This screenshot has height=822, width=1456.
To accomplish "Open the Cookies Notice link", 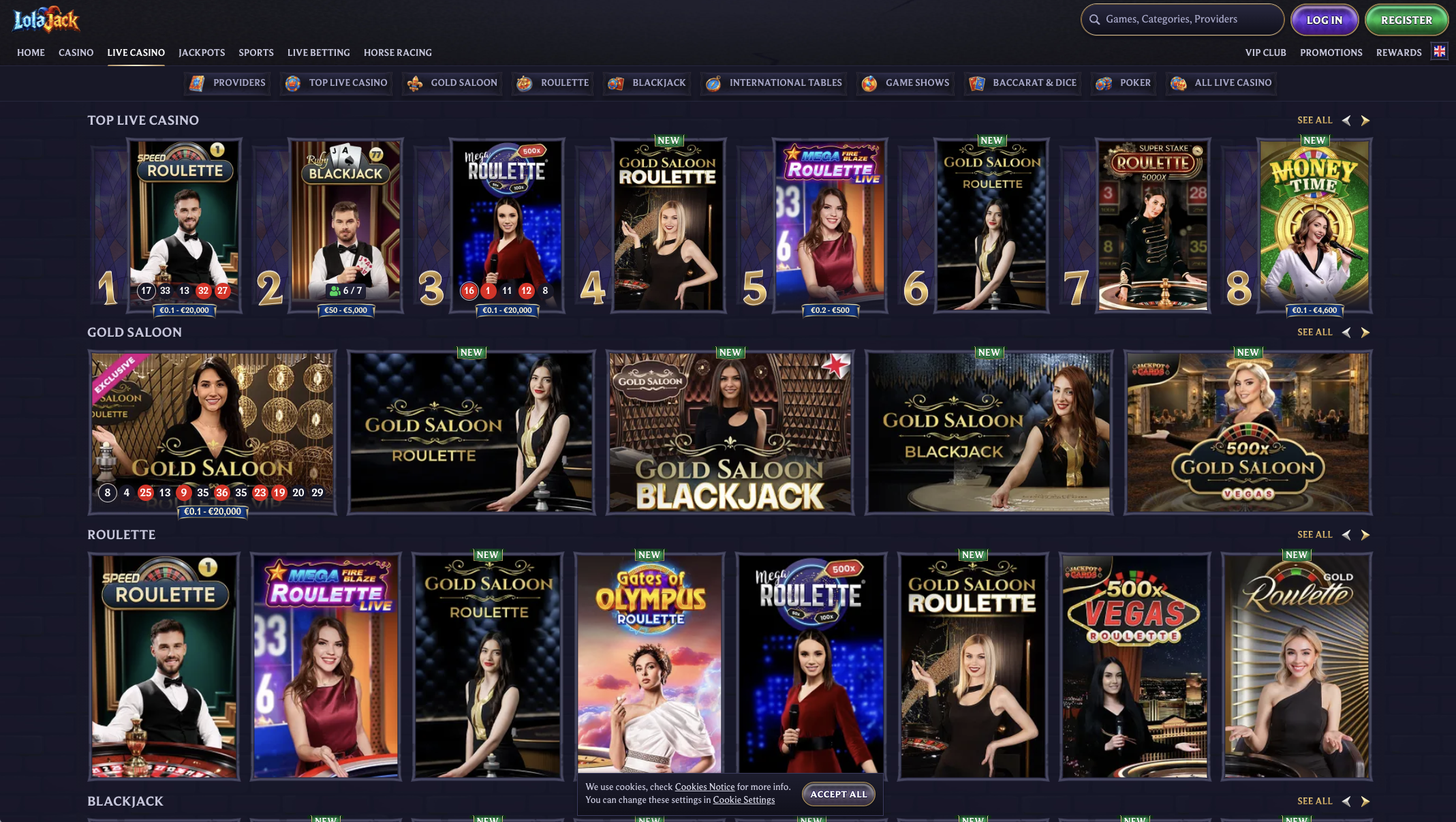I will (704, 787).
